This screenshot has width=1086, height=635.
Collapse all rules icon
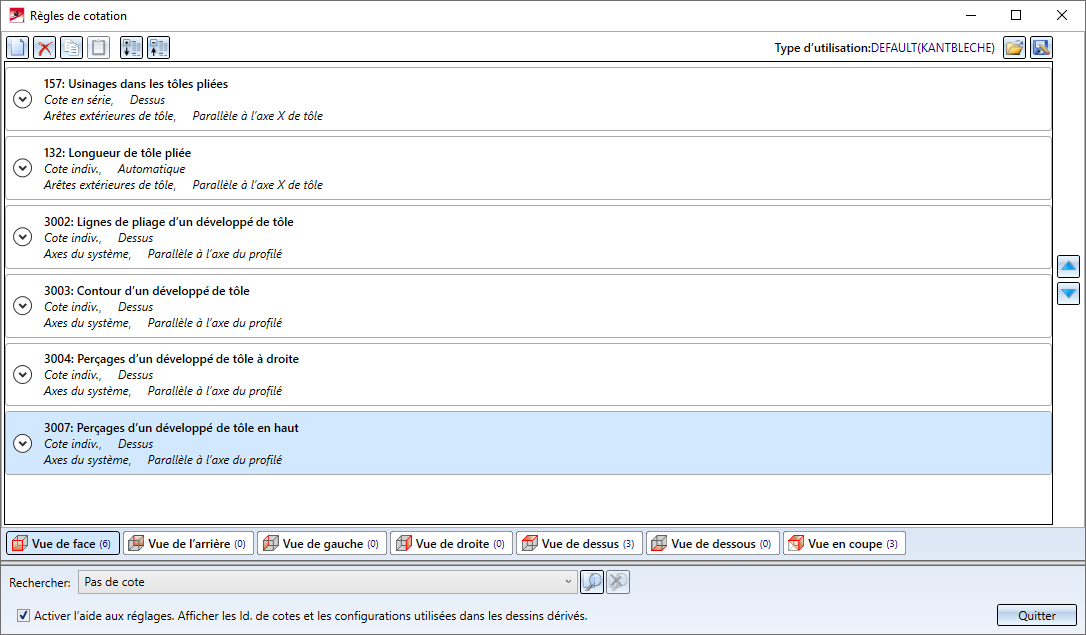(x=159, y=48)
